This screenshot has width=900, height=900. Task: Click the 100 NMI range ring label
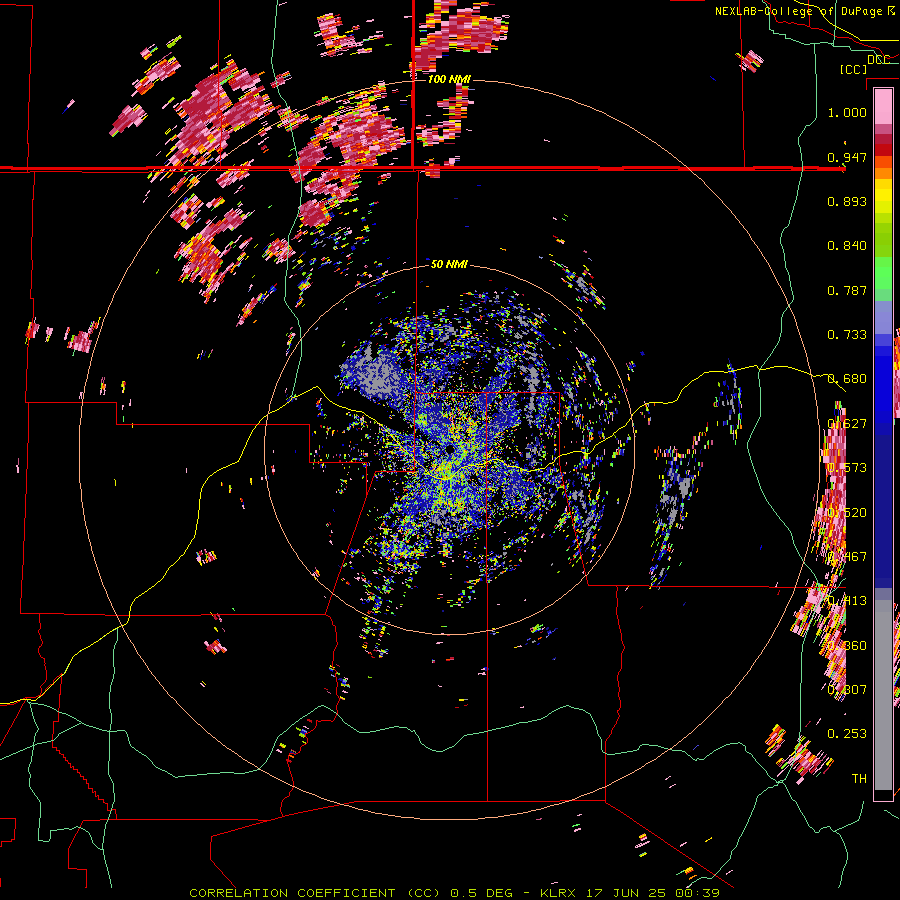[x=449, y=79]
